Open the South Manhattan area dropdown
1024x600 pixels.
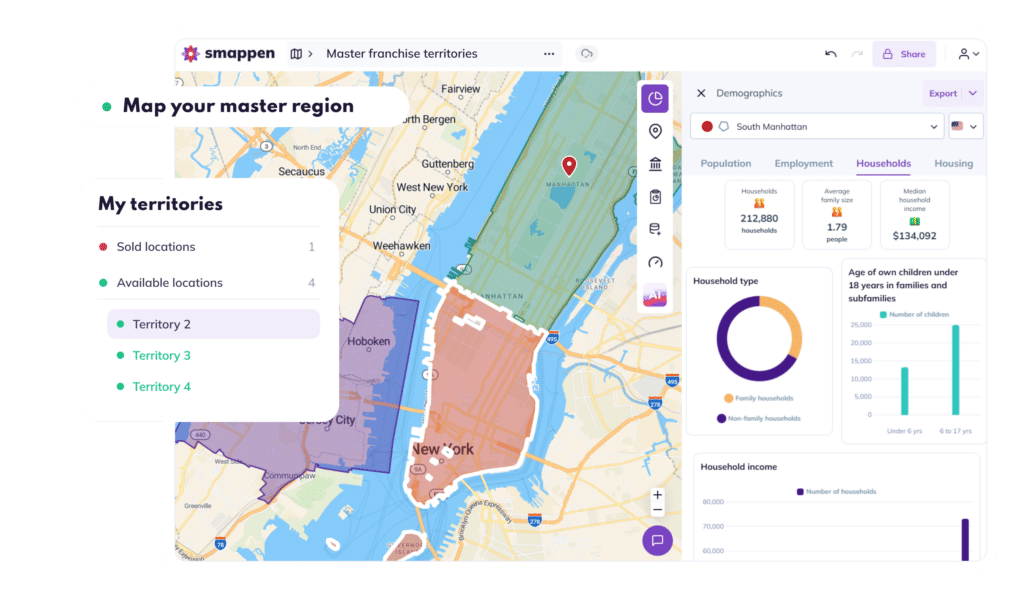pos(817,127)
